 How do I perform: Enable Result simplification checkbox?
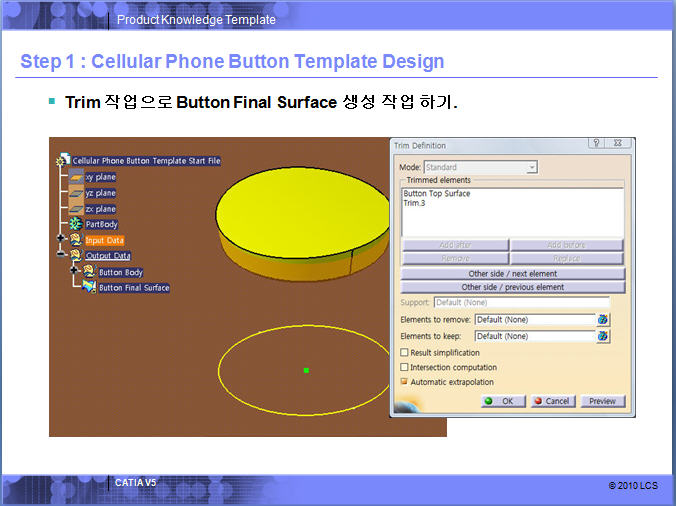pyautogui.click(x=404, y=353)
